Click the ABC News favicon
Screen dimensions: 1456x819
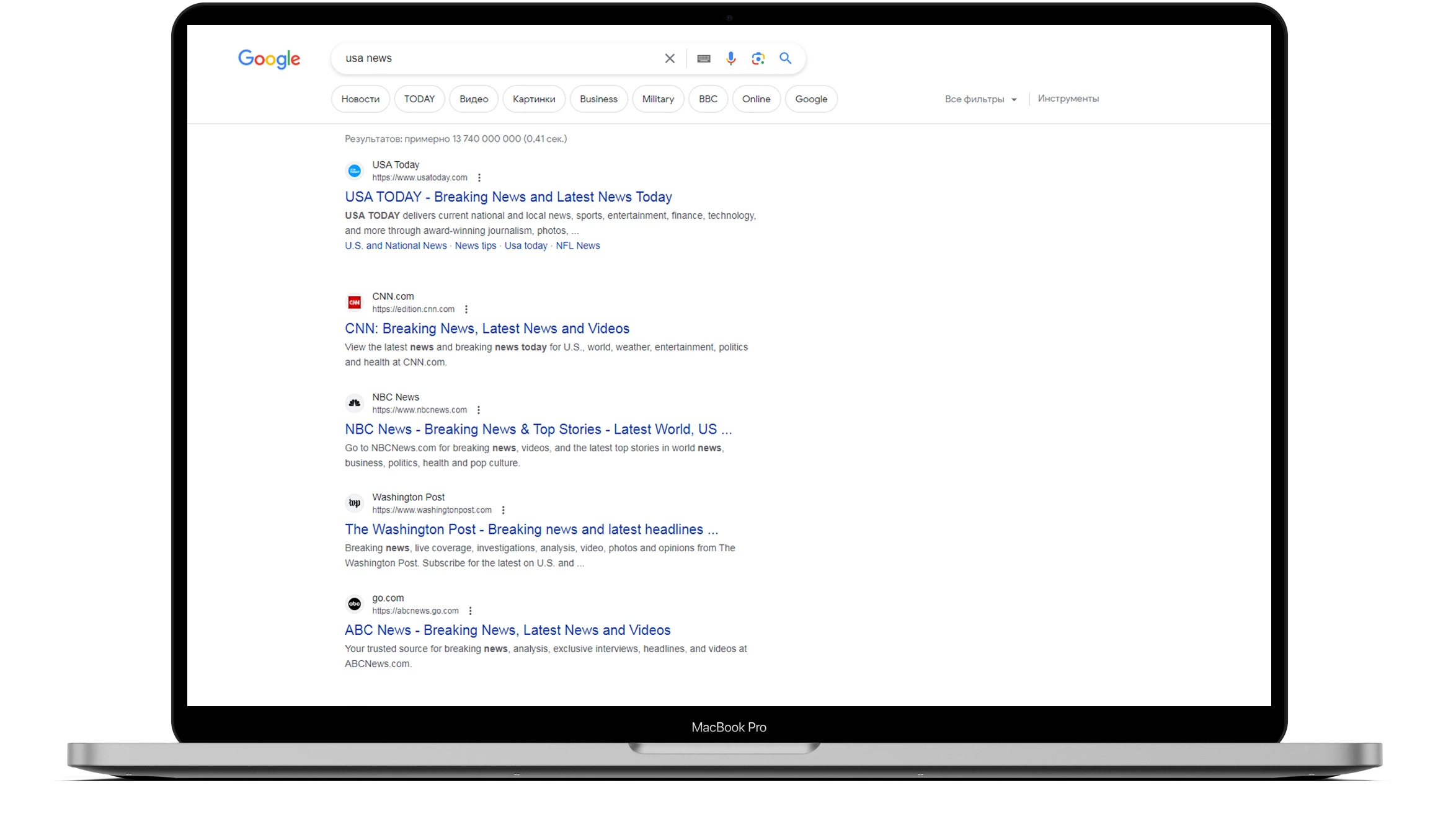pos(355,604)
